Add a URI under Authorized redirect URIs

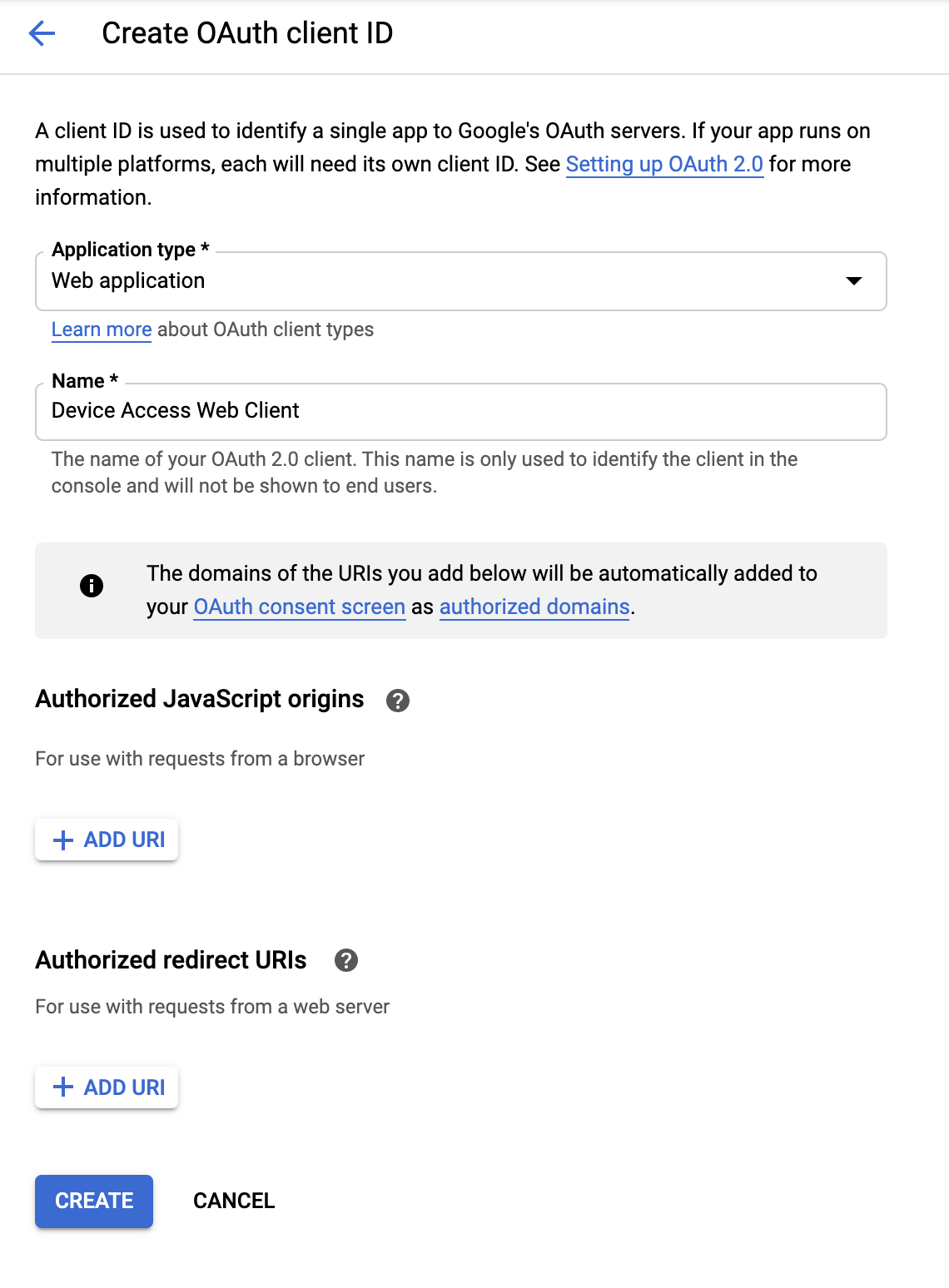click(106, 1087)
